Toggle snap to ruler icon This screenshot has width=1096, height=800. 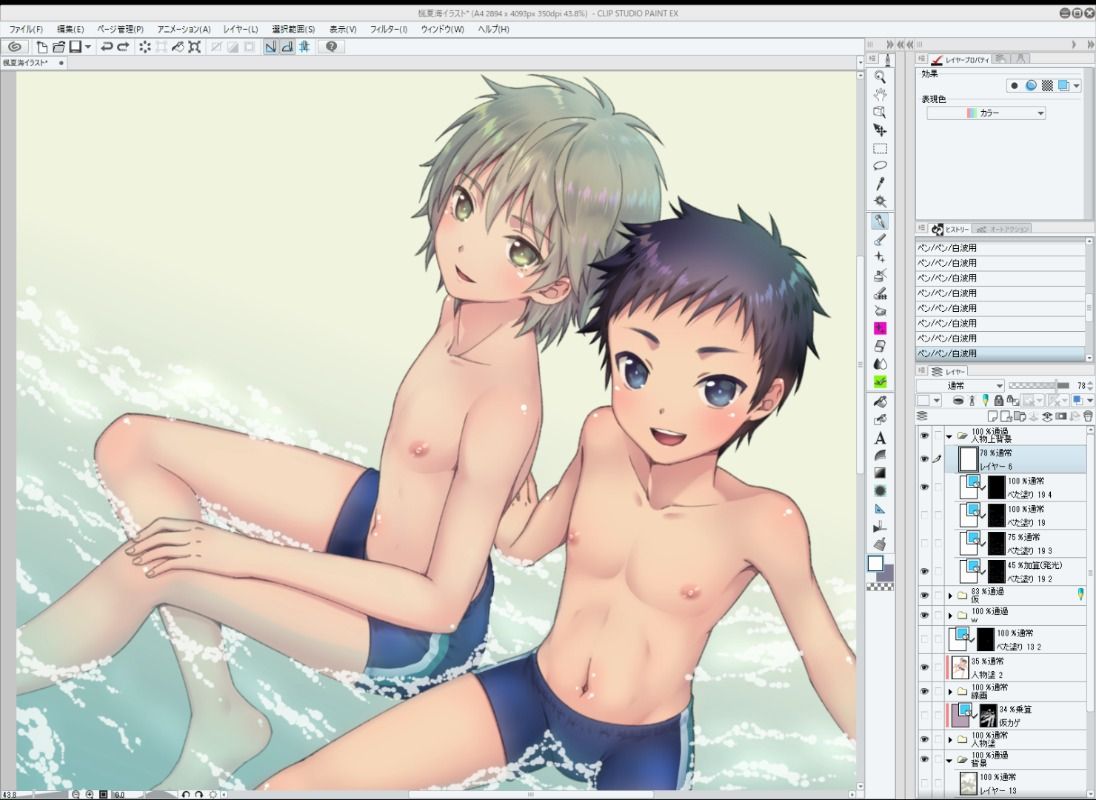point(271,47)
